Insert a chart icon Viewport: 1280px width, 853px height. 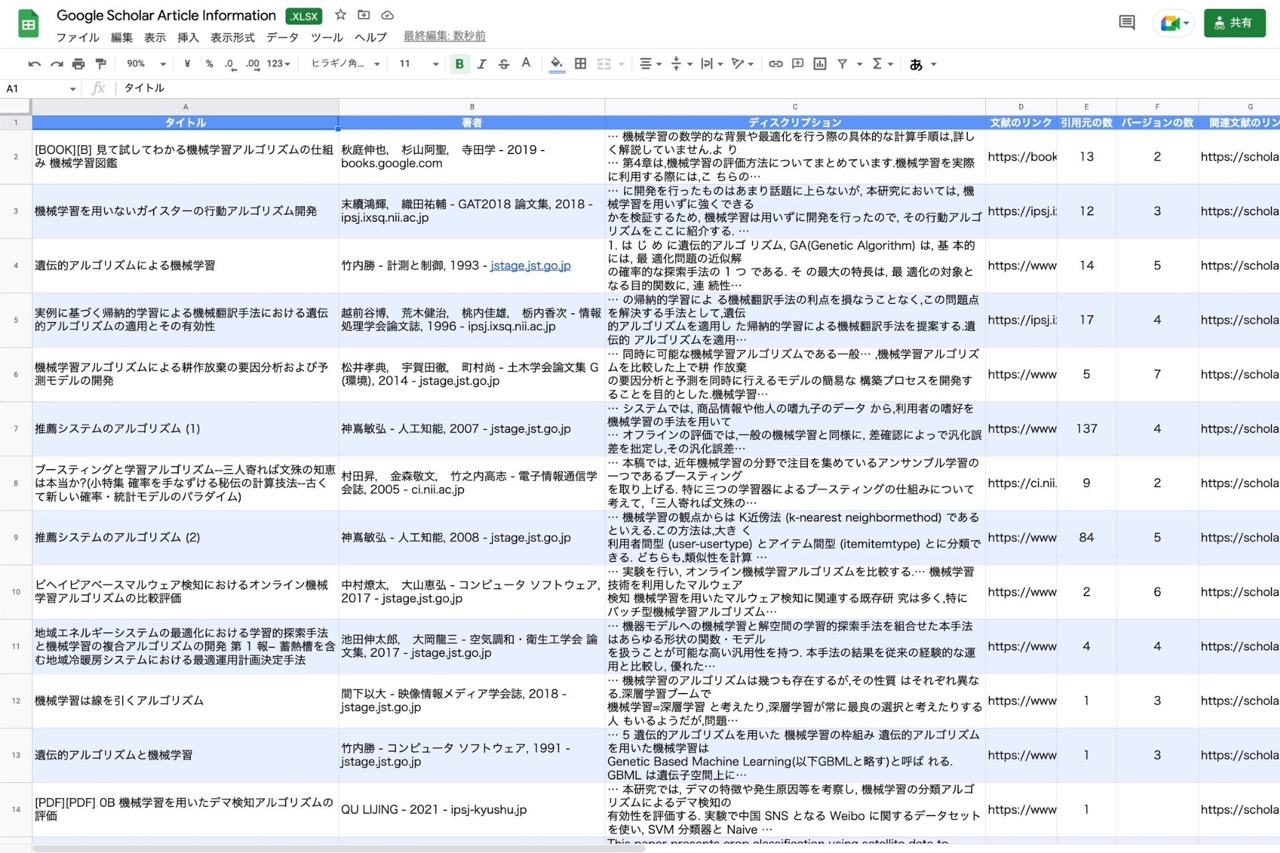point(820,64)
